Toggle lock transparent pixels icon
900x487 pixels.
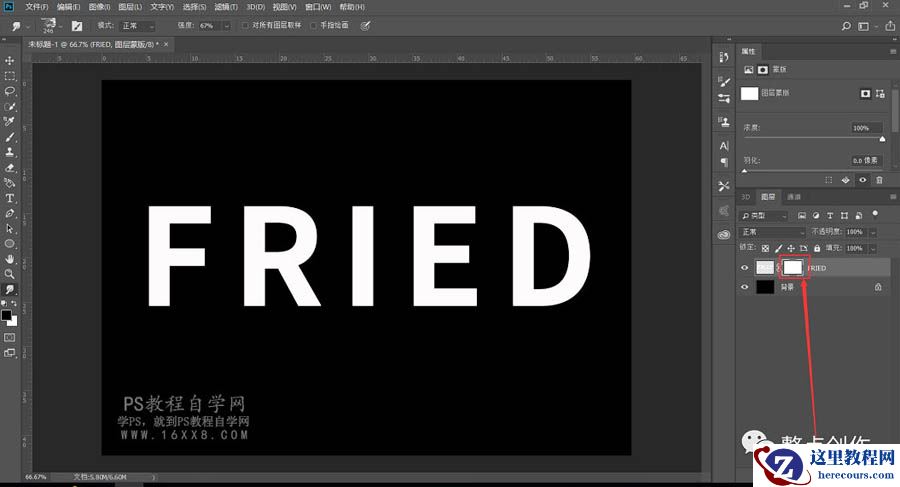(x=765, y=248)
